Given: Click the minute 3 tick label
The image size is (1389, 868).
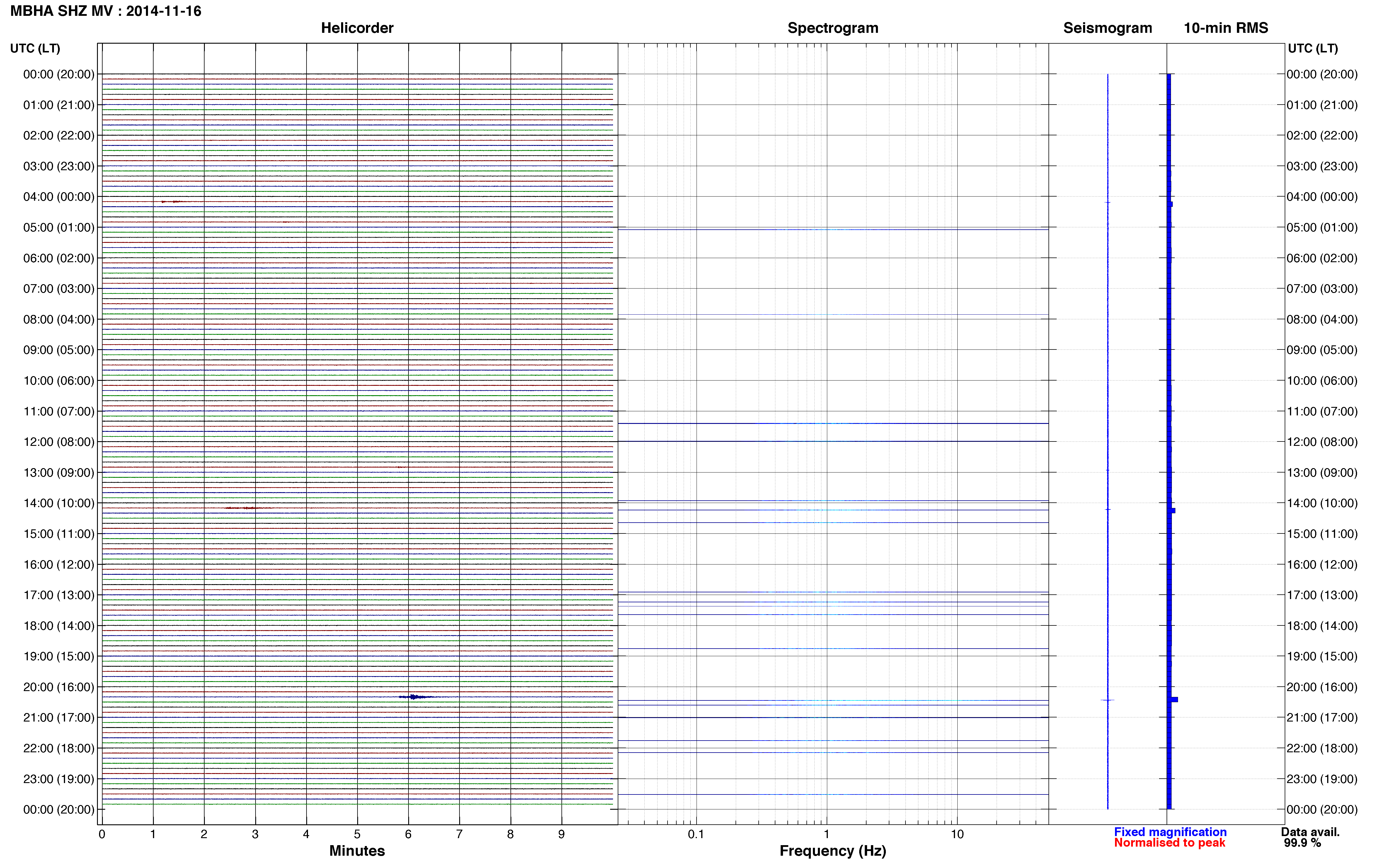Looking at the screenshot, I should pyautogui.click(x=255, y=834).
